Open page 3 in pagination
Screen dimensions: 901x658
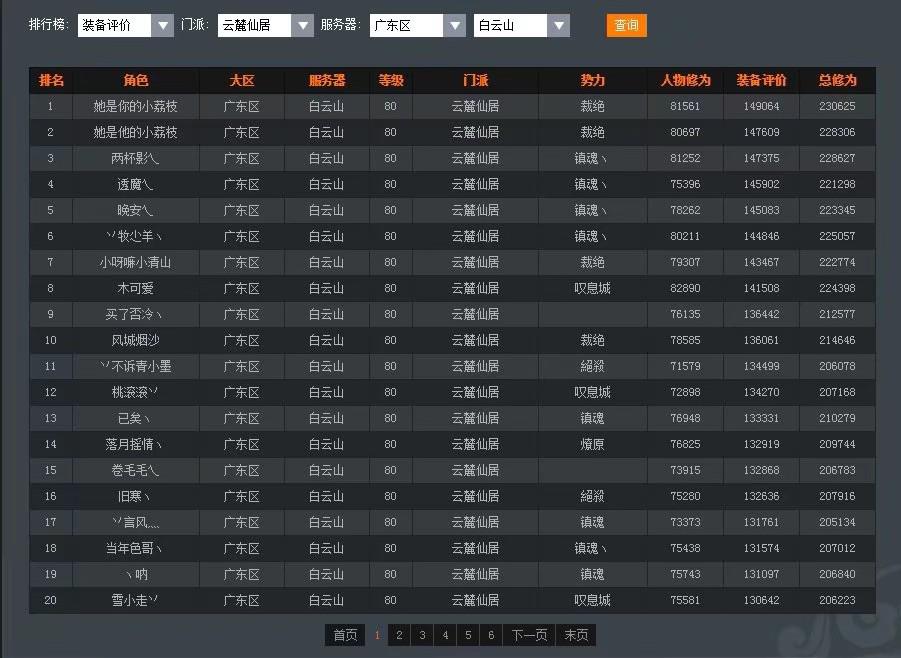422,635
